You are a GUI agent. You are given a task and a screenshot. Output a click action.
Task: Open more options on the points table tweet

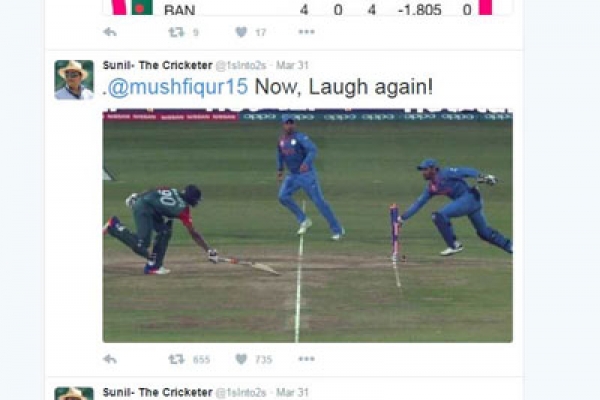pos(307,32)
